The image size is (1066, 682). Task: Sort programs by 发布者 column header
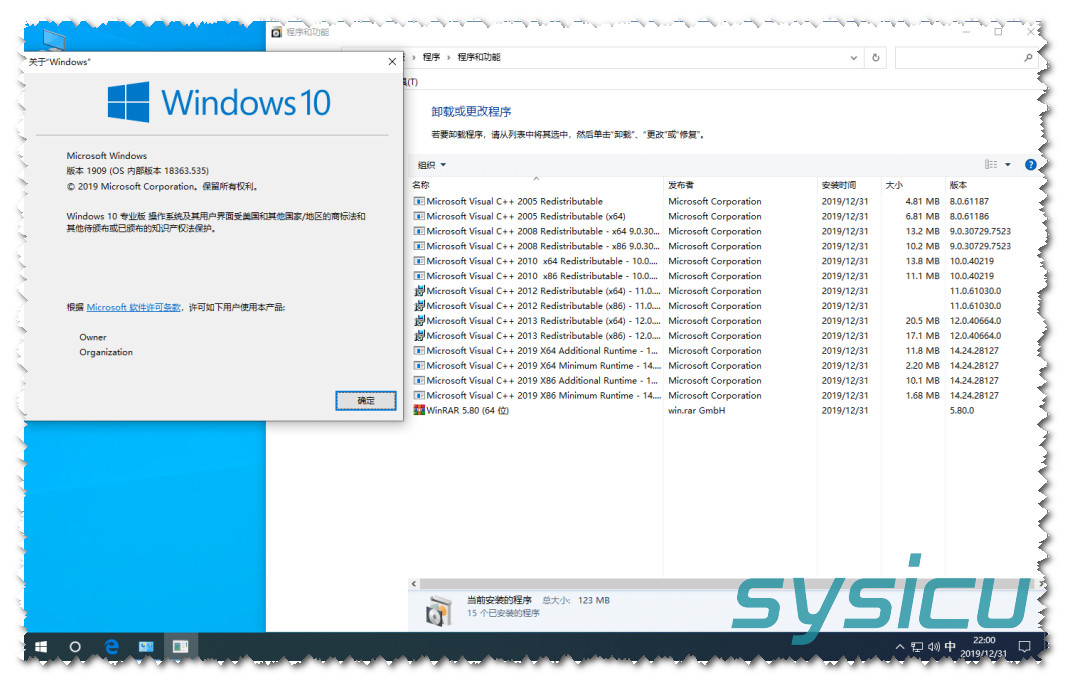pyautogui.click(x=740, y=185)
